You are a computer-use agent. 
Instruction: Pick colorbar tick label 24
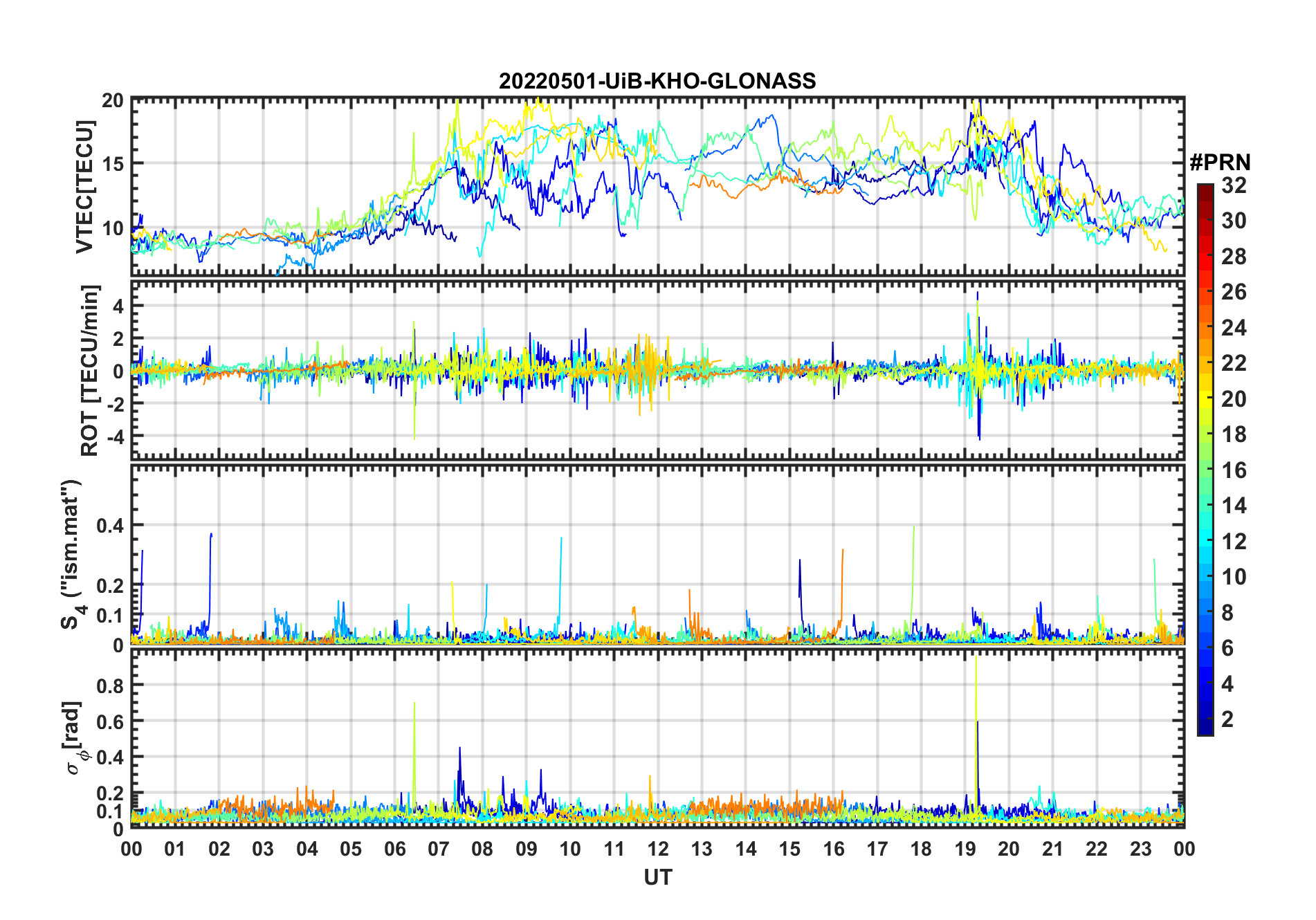tap(1234, 328)
